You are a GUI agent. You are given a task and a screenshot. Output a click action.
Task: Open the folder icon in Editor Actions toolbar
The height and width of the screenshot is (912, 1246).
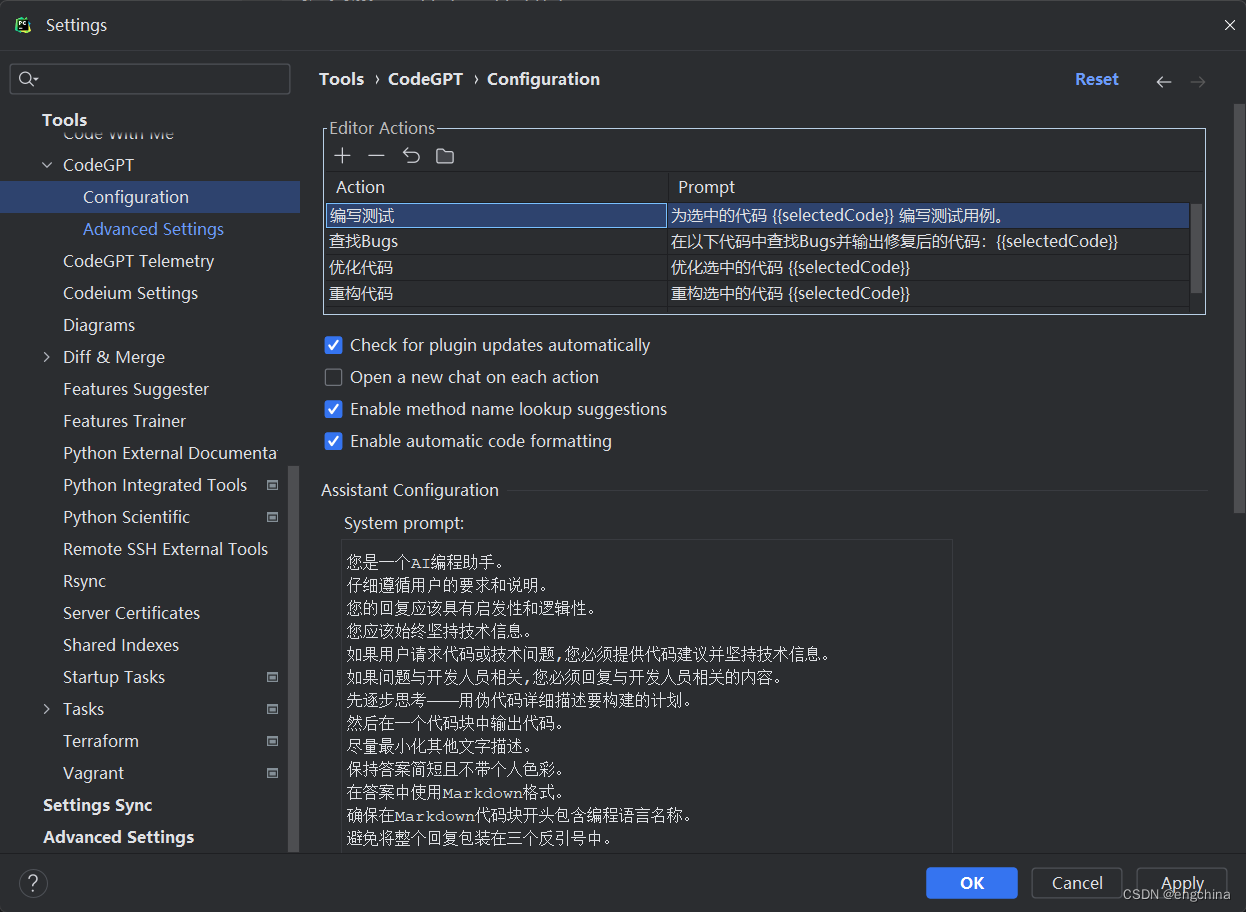click(x=445, y=155)
